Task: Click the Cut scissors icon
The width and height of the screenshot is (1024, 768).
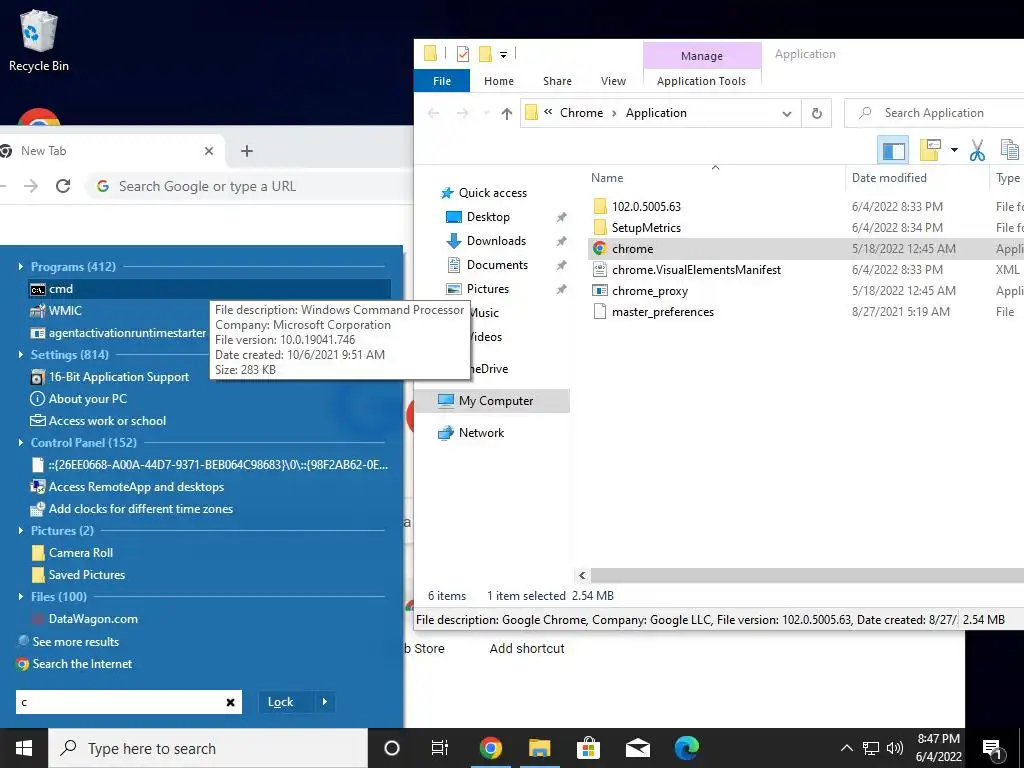Action: [977, 151]
